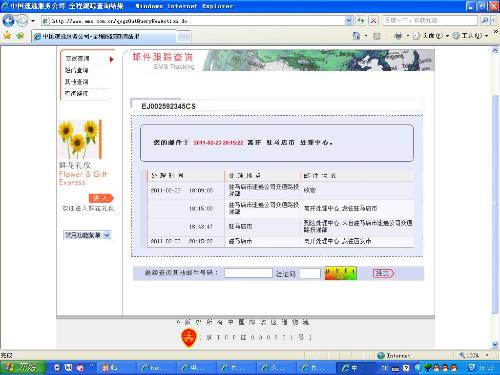Click the Home icon in command bar

coord(357,36)
